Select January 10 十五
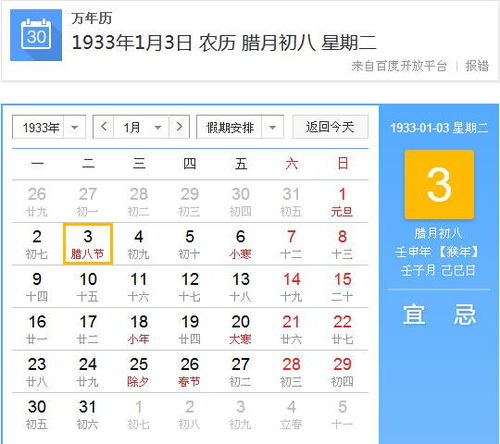 (88, 287)
